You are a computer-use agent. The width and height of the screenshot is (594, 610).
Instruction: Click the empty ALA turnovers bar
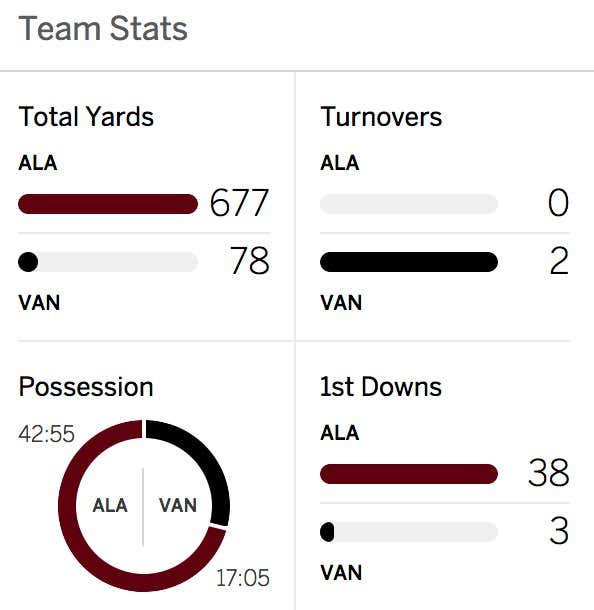(x=409, y=204)
